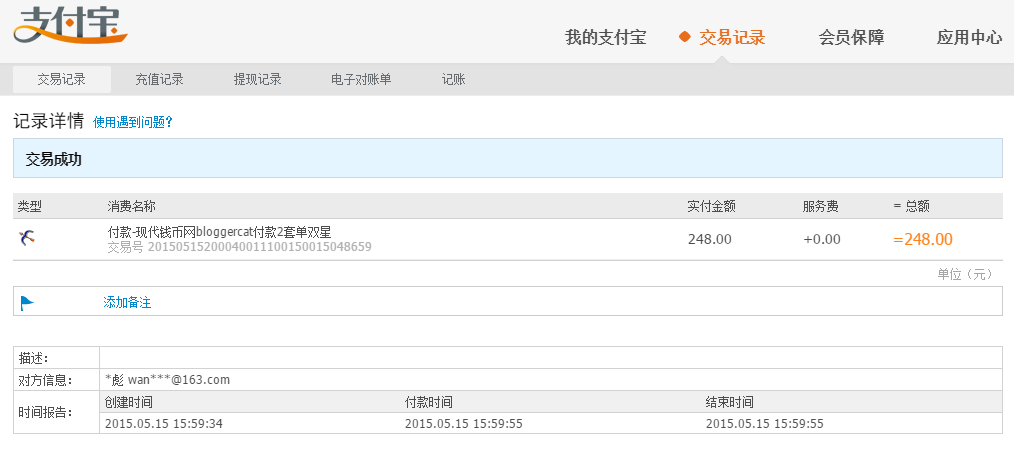Open 我的支付宝 in top navigation

(x=605, y=38)
